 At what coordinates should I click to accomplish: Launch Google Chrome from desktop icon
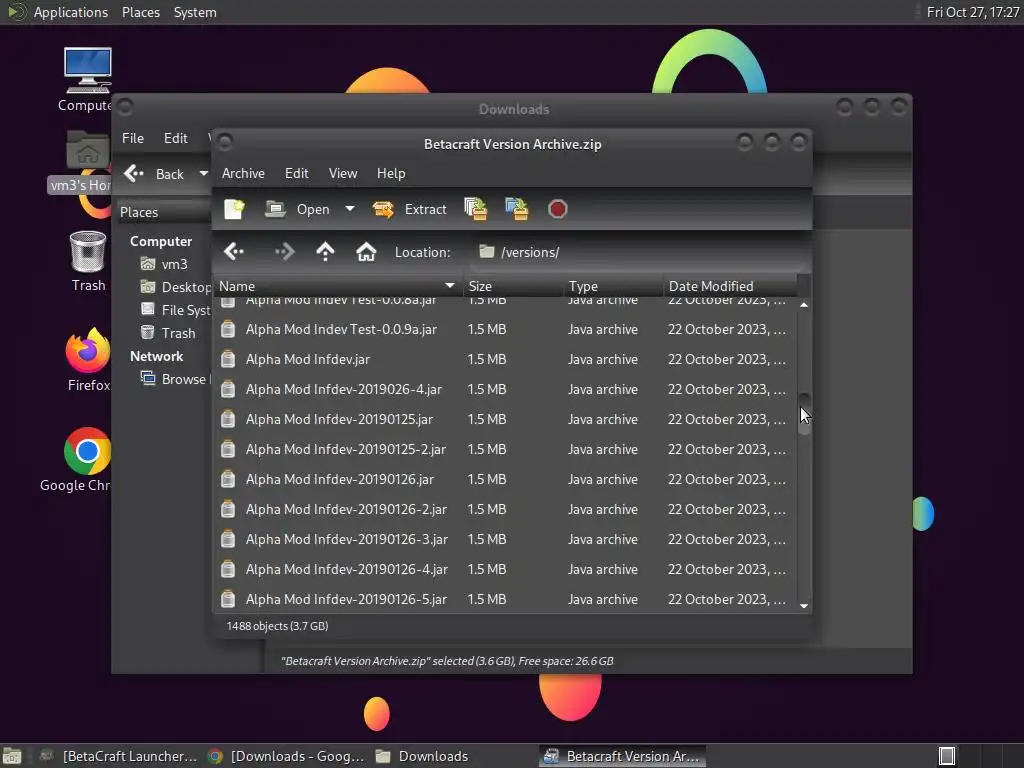pos(77,459)
